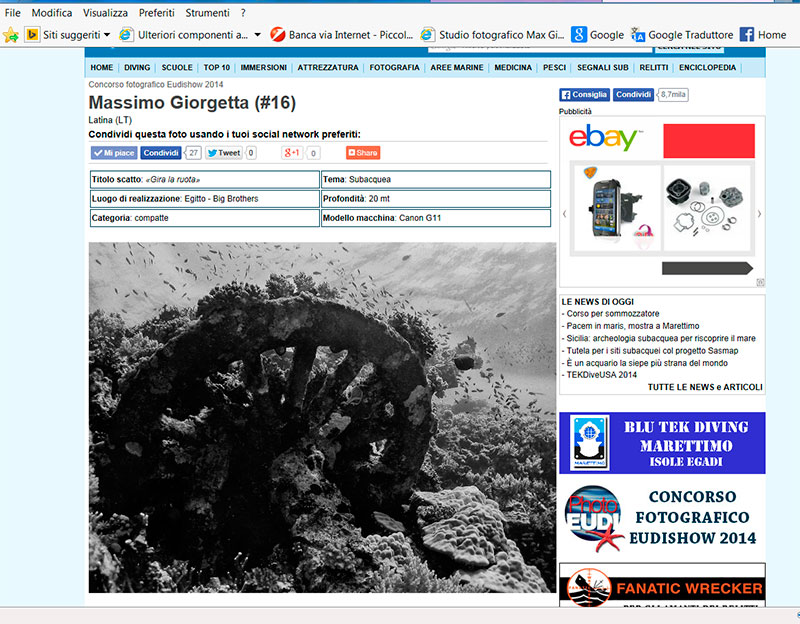Click the phone holder product thumbnail
This screenshot has width=800, height=624.
(618, 208)
